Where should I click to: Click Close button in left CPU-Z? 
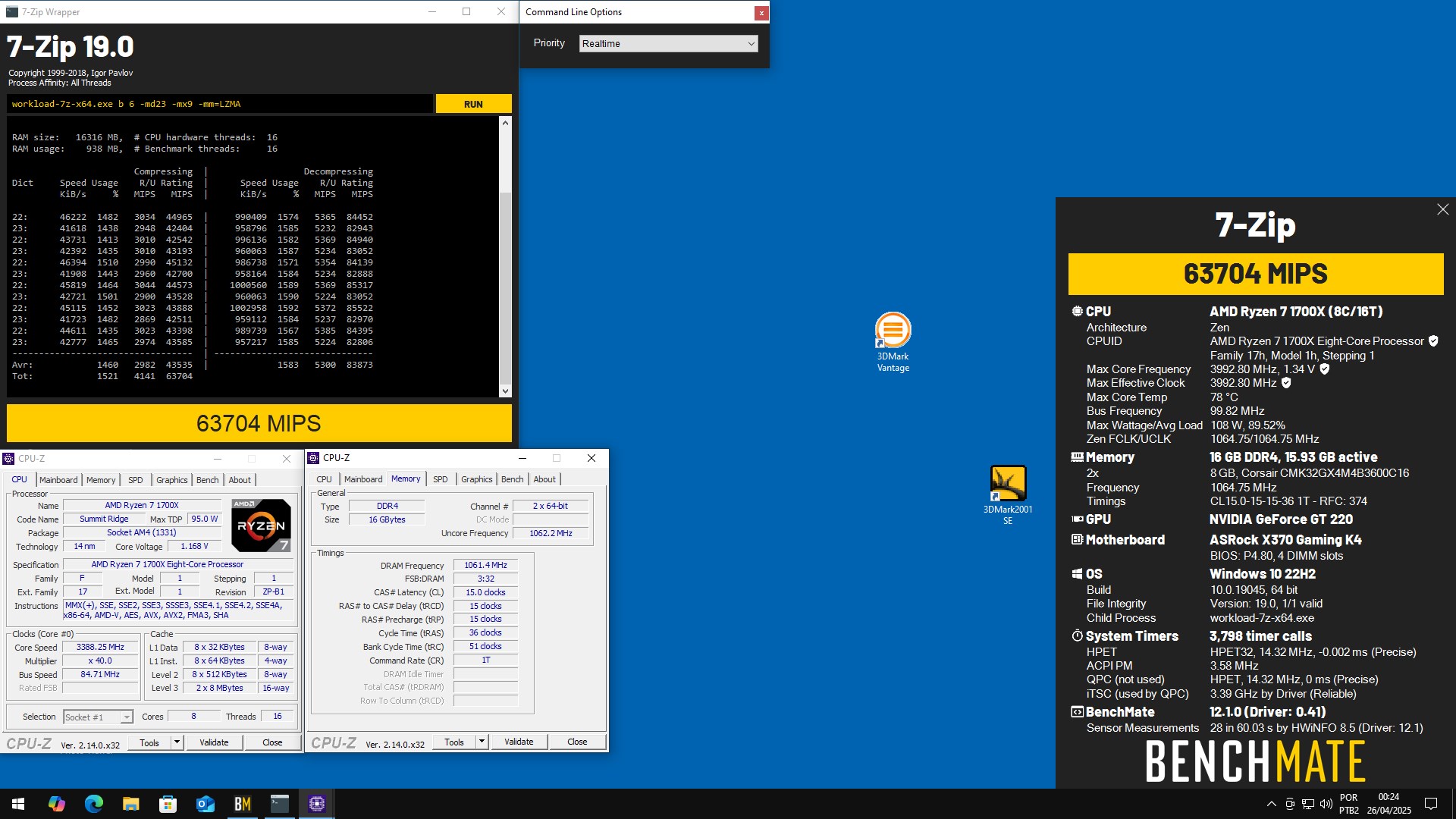[x=272, y=742]
